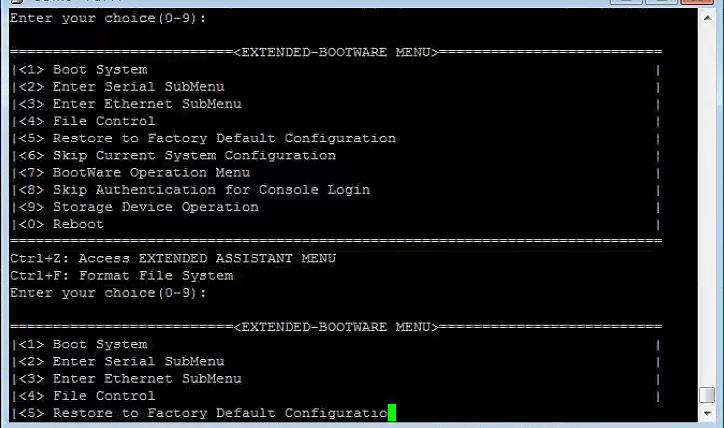Click the Storage Device Operation entry
The width and height of the screenshot is (724, 428).
pos(155,207)
